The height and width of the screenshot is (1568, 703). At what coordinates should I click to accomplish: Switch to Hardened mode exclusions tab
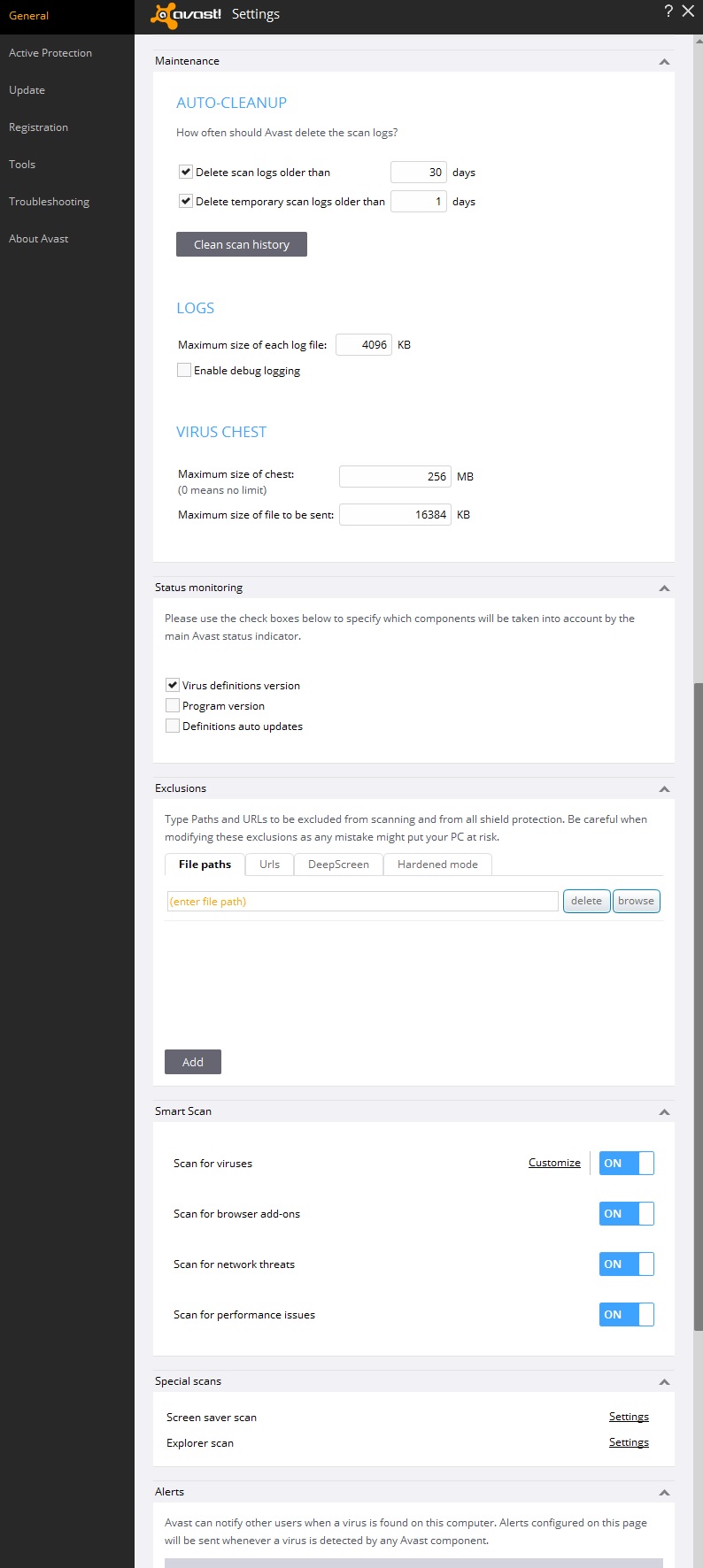(x=437, y=865)
